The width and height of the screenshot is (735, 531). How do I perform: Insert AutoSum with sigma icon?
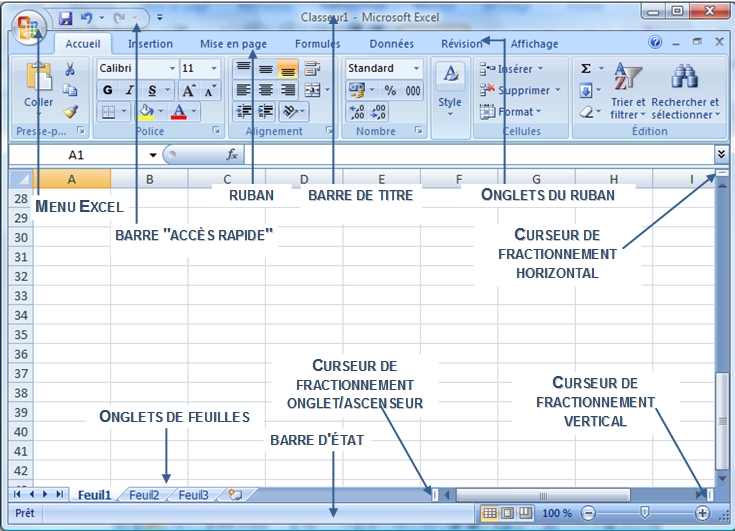coord(586,69)
